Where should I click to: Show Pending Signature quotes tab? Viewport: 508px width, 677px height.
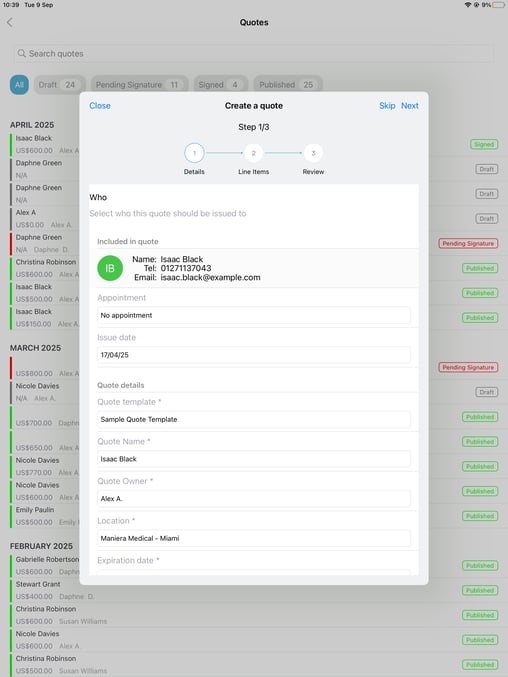pos(139,85)
